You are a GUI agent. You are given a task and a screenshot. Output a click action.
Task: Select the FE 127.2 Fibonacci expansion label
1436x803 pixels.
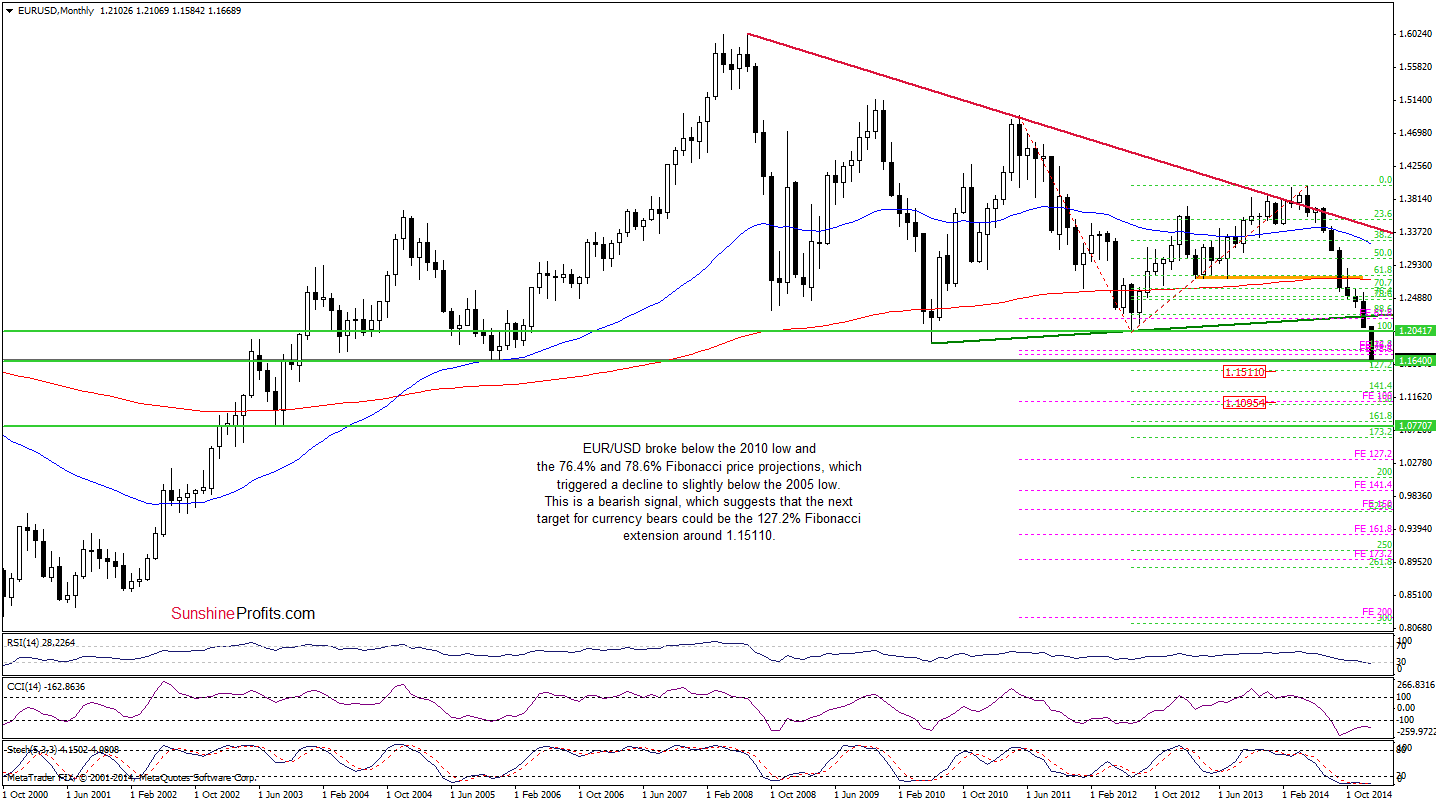[x=1373, y=454]
